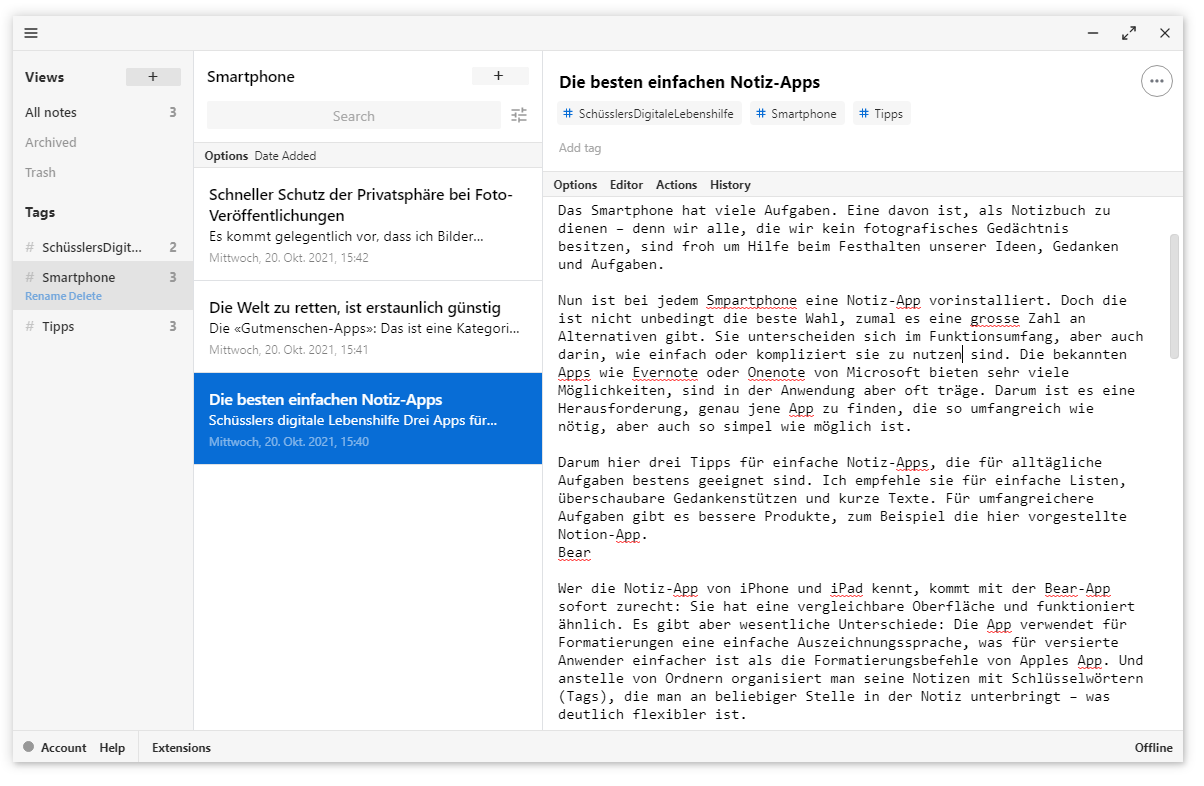Open note Die Welt zu retten

click(x=368, y=327)
